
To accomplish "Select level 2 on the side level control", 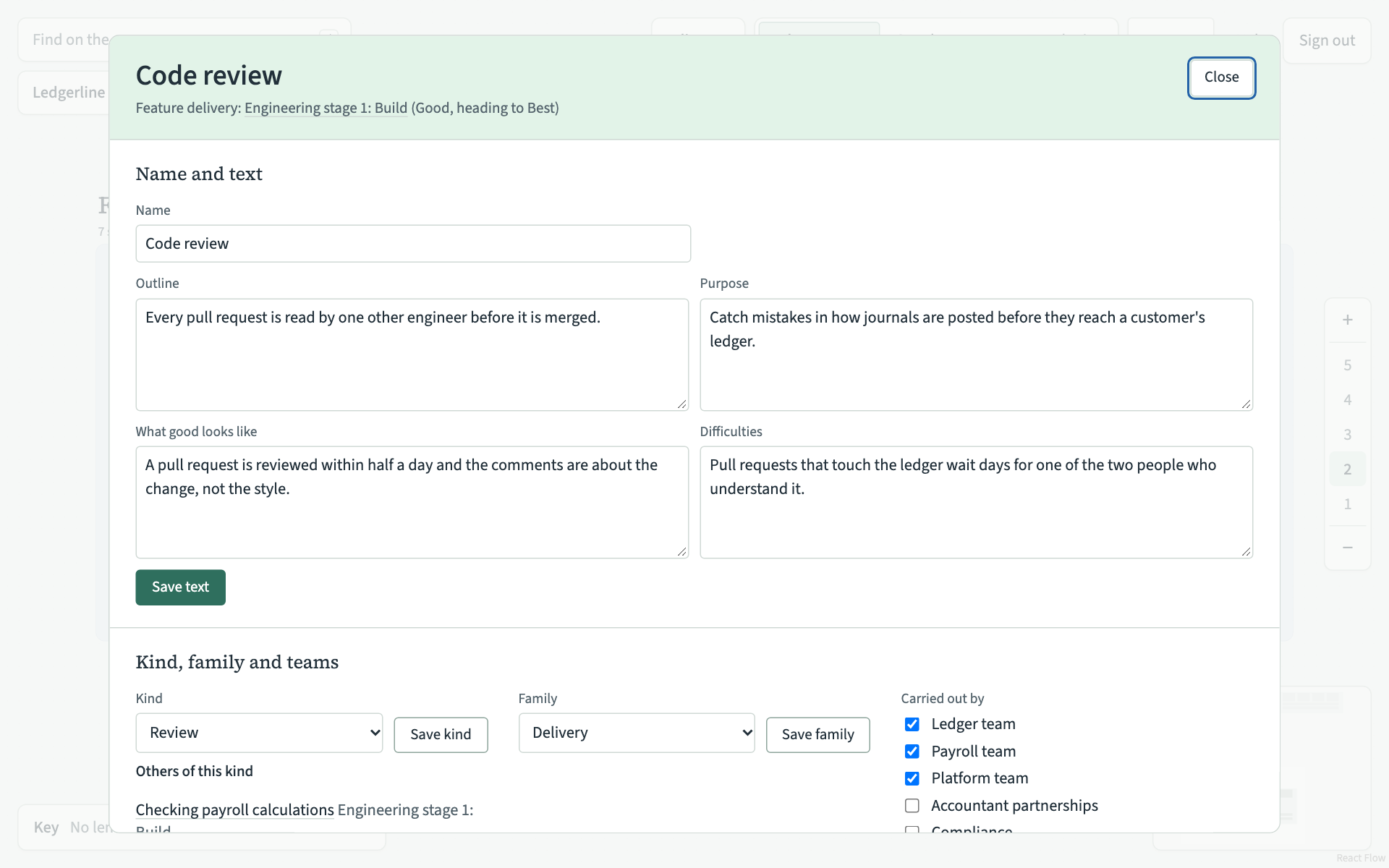I will pyautogui.click(x=1347, y=469).
